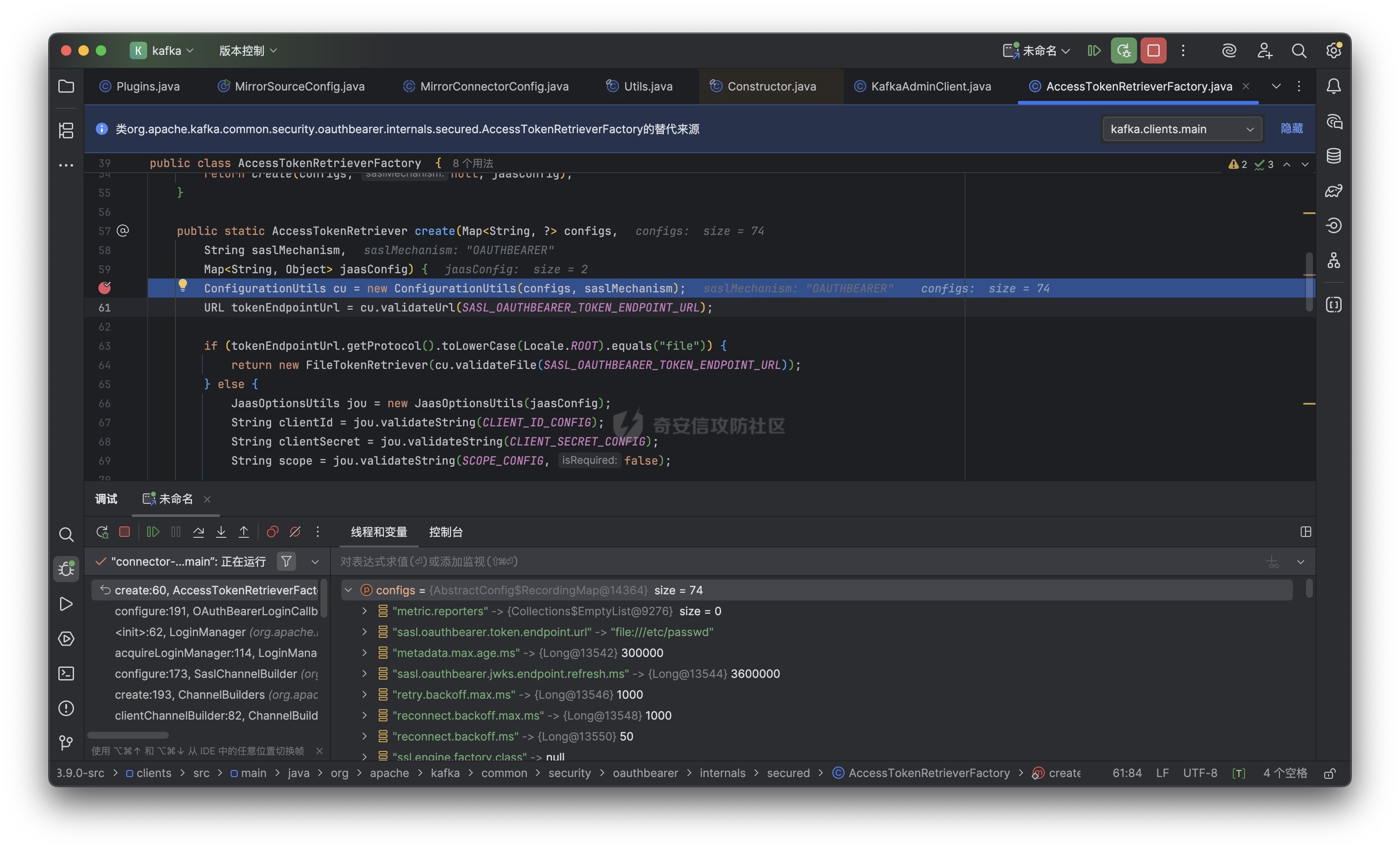The width and height of the screenshot is (1400, 851).
Task: Open the kafka project dropdown
Action: click(x=162, y=50)
